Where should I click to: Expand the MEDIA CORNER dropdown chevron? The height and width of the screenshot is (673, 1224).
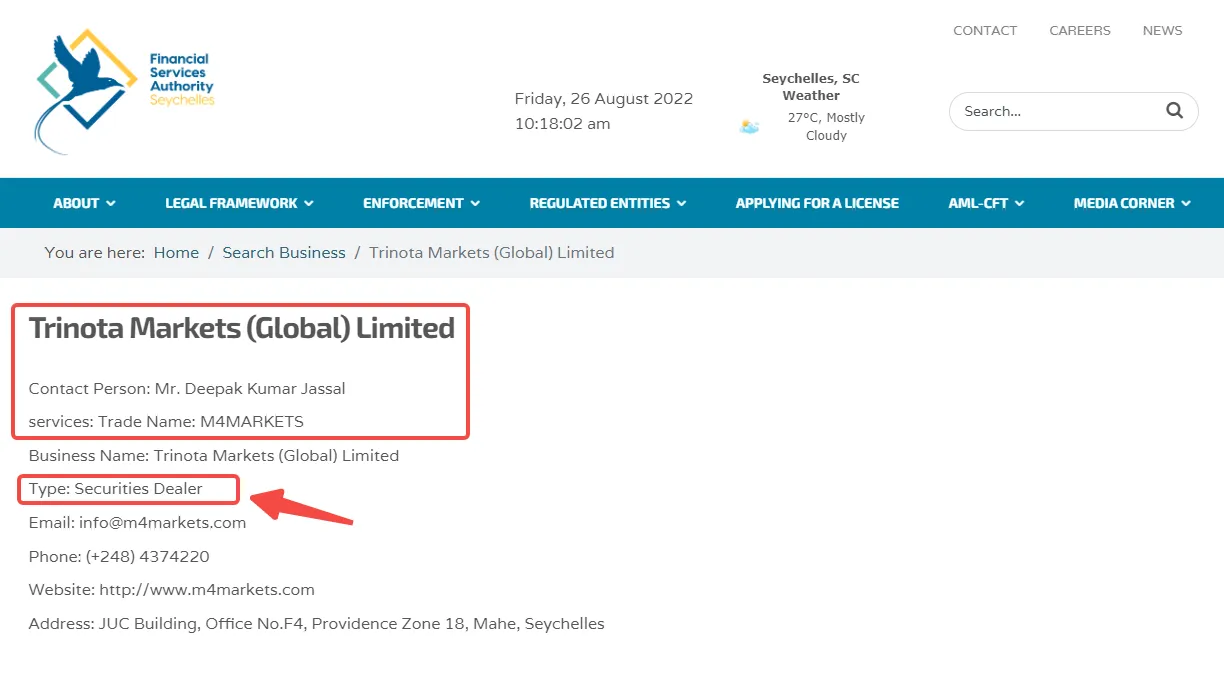pyautogui.click(x=1186, y=203)
